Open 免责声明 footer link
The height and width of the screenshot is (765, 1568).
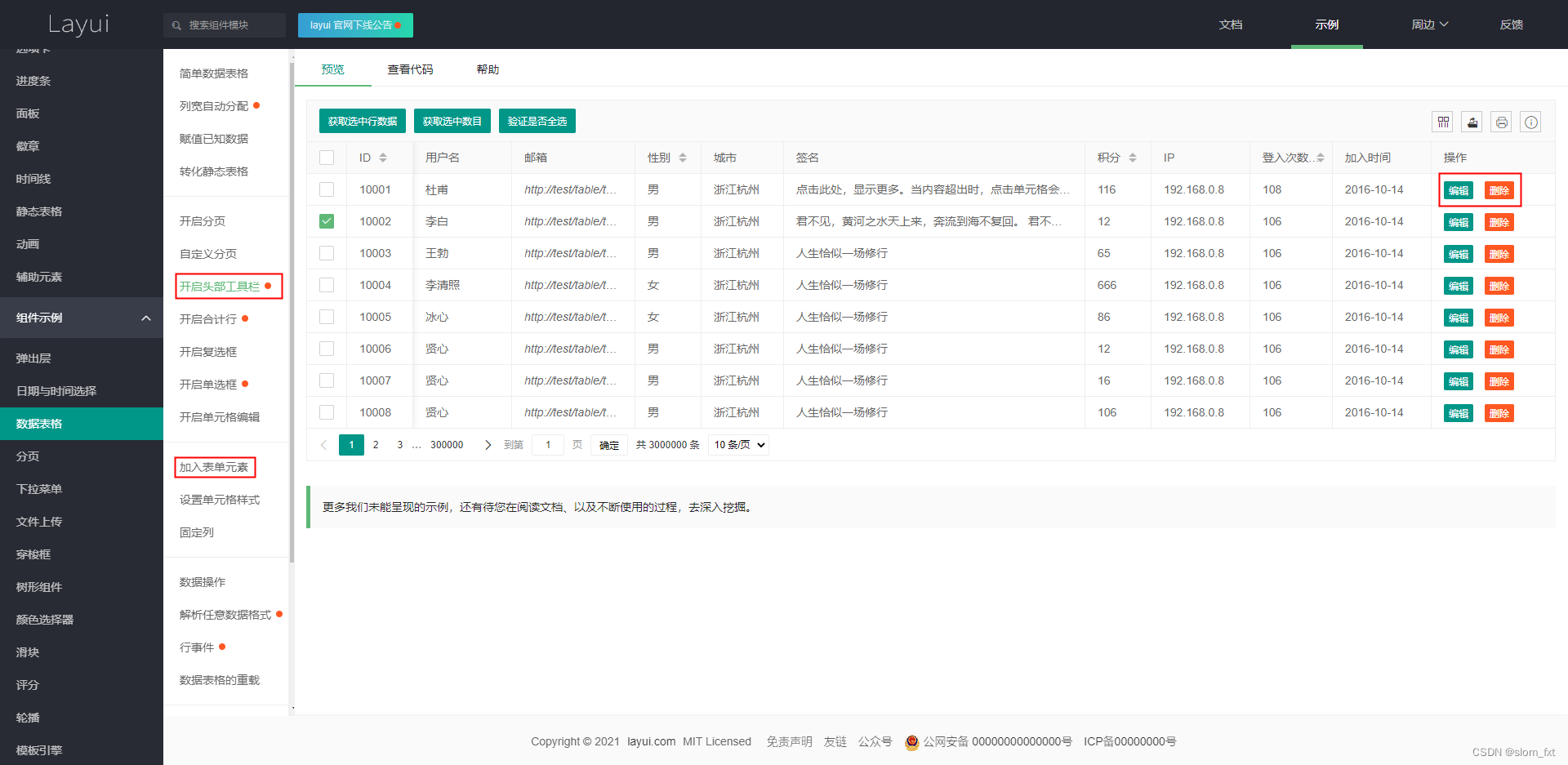pos(789,741)
